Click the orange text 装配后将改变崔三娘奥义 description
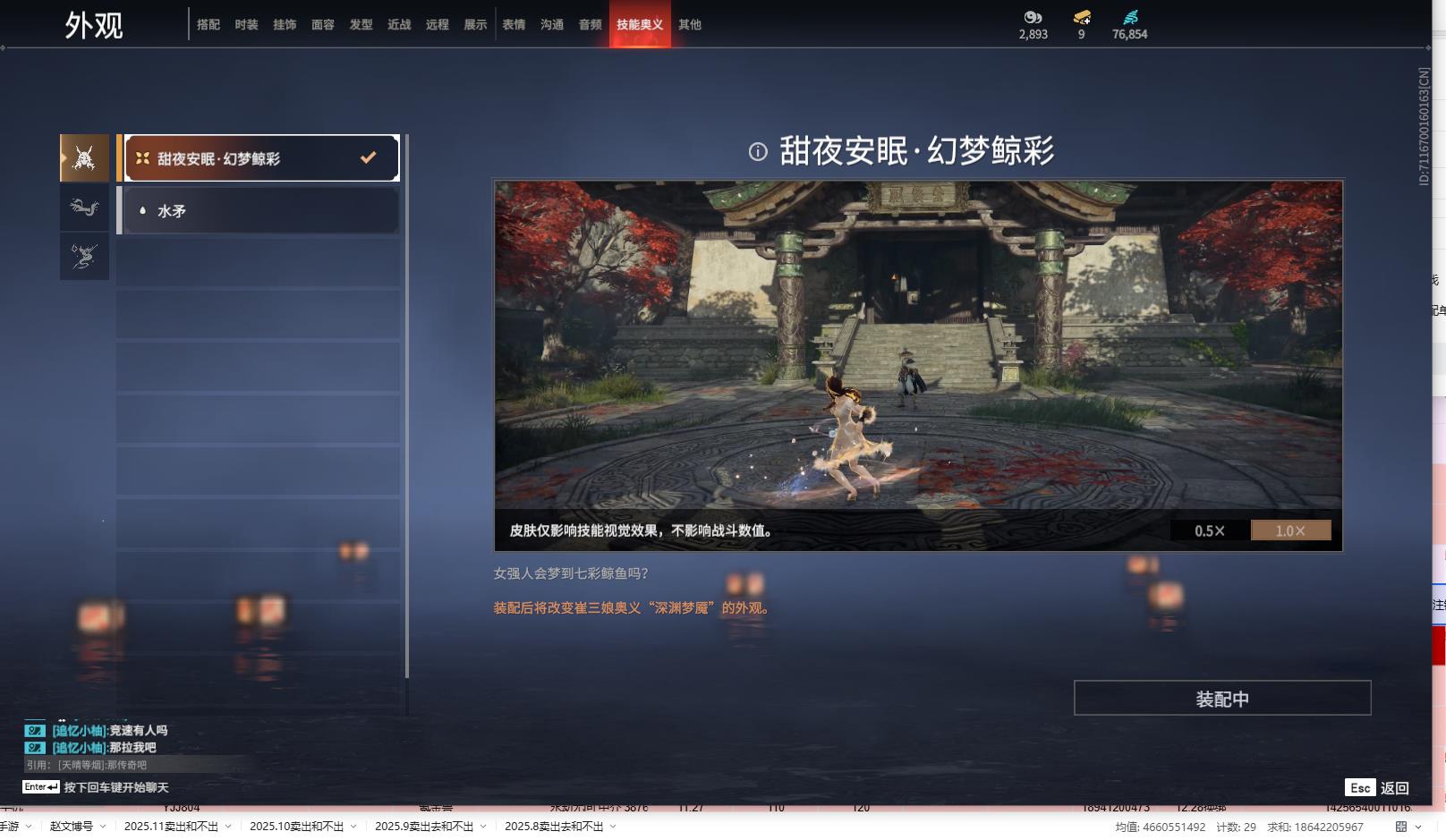The height and width of the screenshot is (840, 1446). point(632,608)
